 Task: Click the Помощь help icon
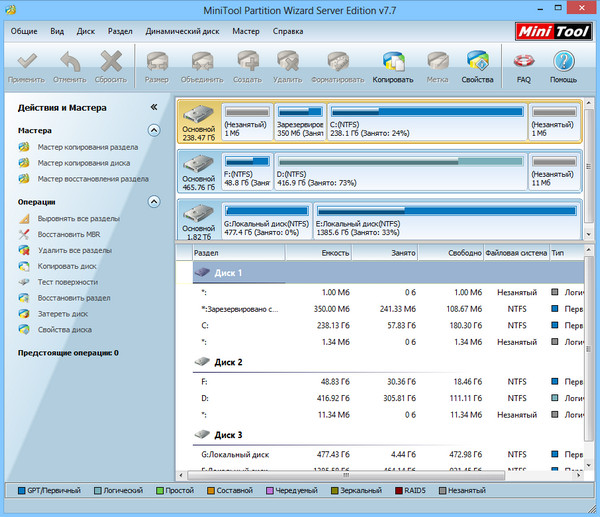563,66
